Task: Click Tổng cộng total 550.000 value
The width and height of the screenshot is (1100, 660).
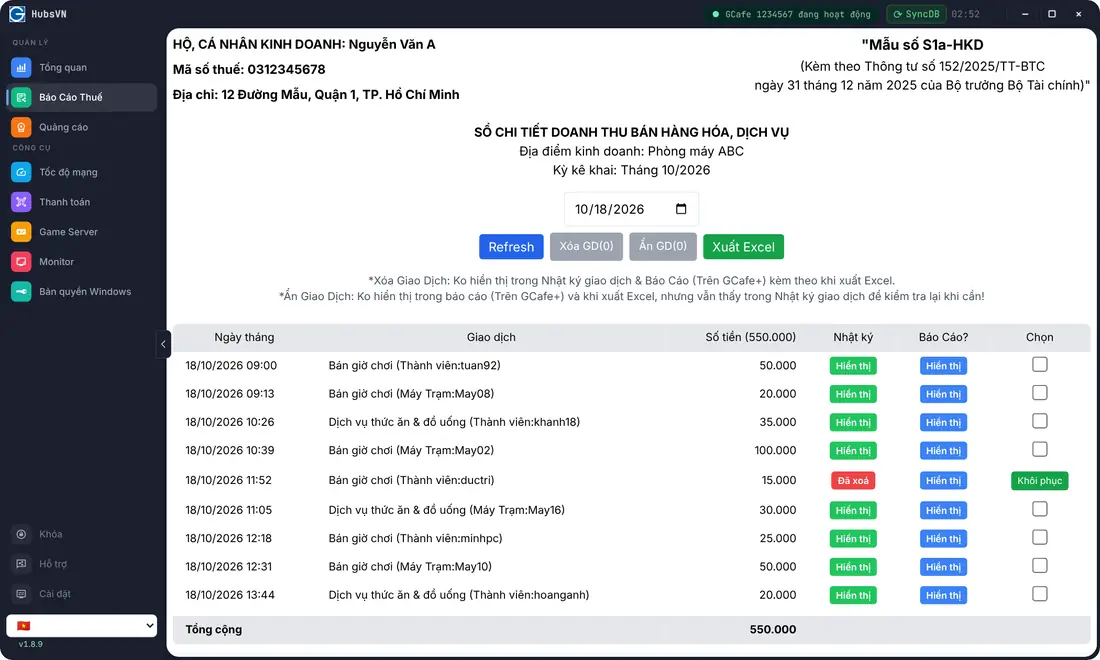Action: [772, 629]
